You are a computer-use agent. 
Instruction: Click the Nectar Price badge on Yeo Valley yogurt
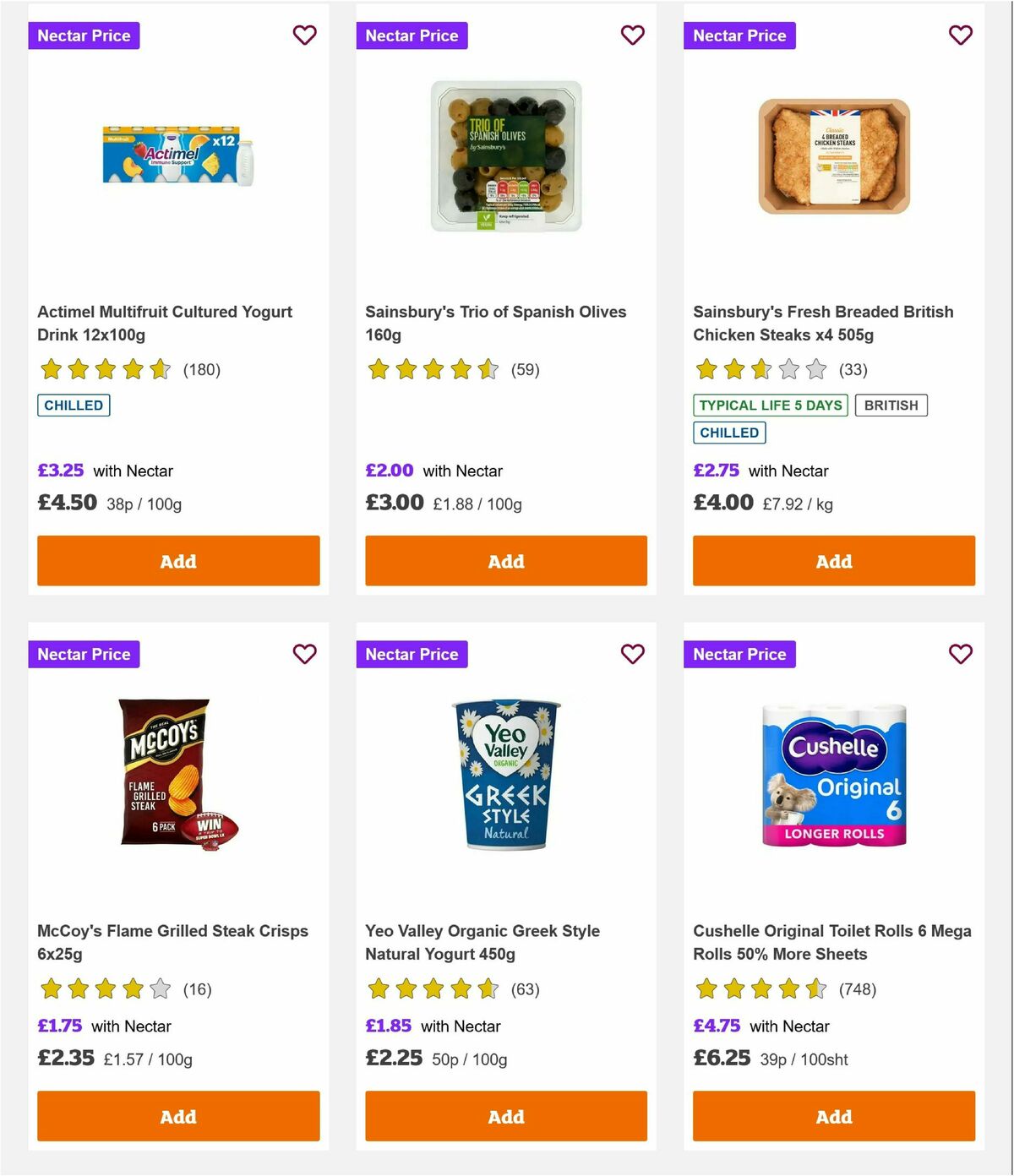[x=412, y=654]
